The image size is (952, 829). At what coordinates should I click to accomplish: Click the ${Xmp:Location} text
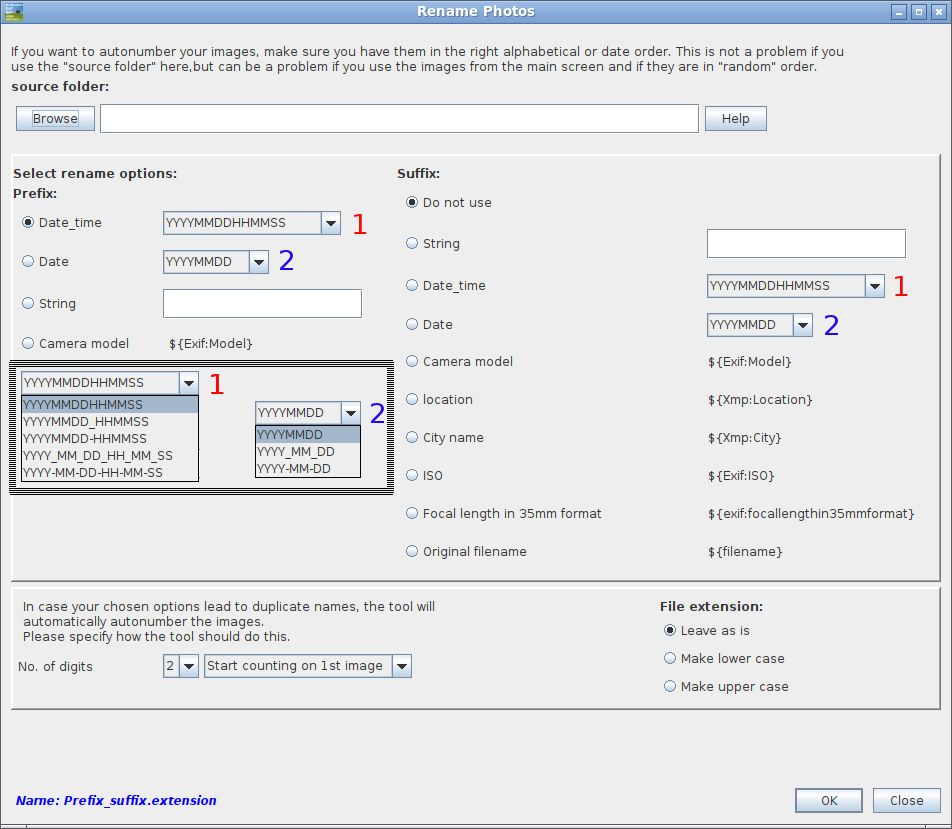[x=760, y=400]
